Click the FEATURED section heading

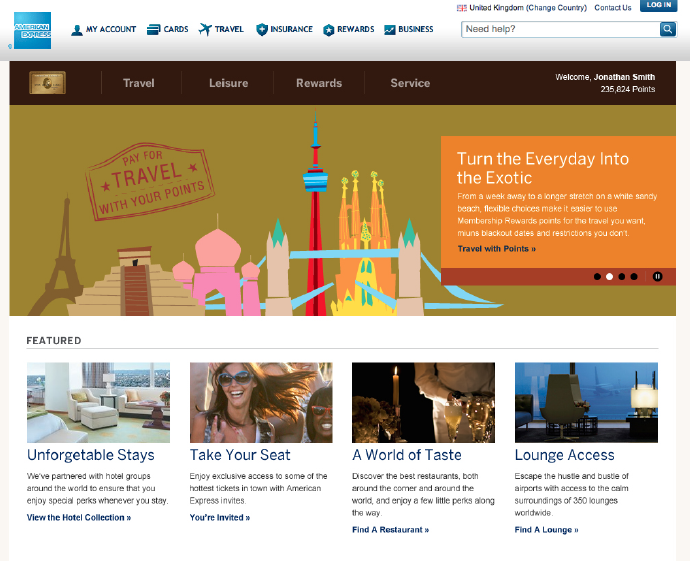54,341
